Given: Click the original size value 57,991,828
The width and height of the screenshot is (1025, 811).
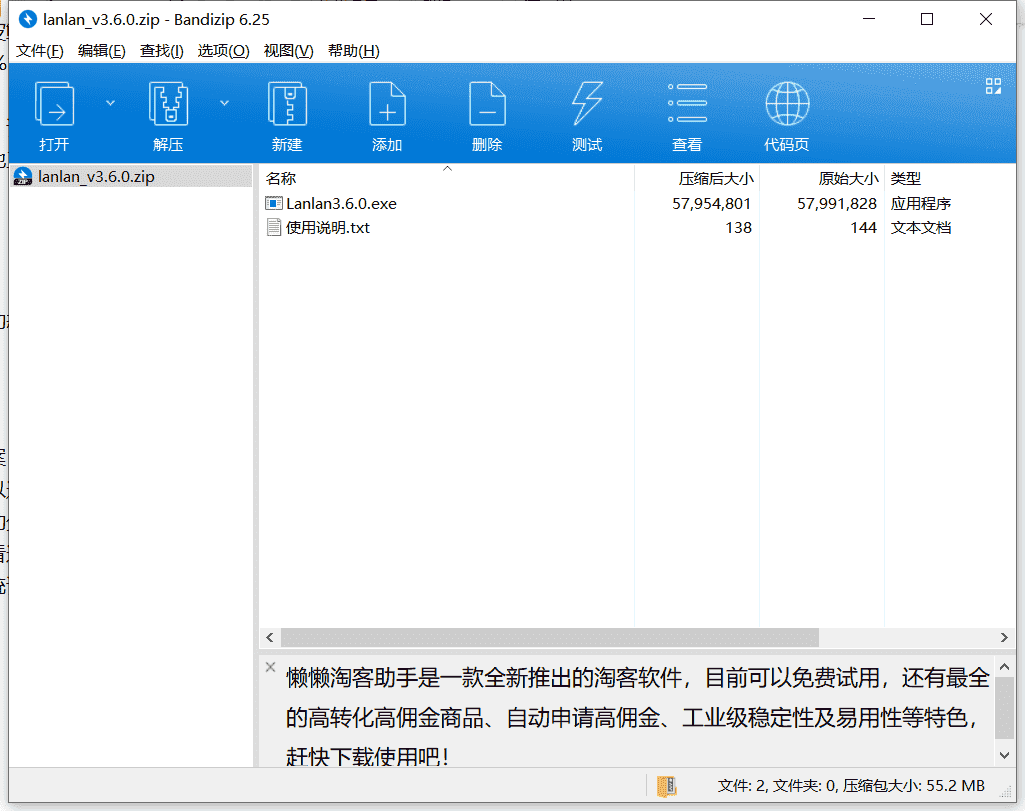Looking at the screenshot, I should (837, 203).
